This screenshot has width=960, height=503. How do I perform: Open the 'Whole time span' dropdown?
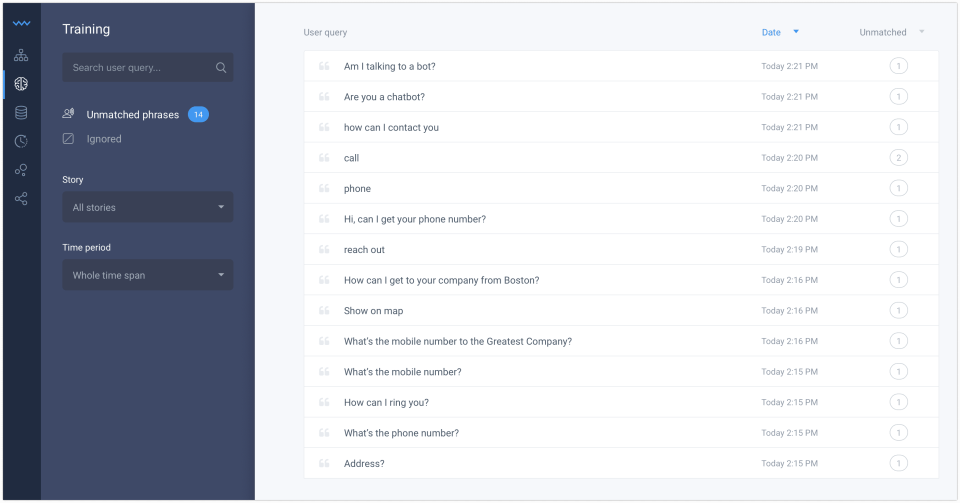click(x=148, y=275)
